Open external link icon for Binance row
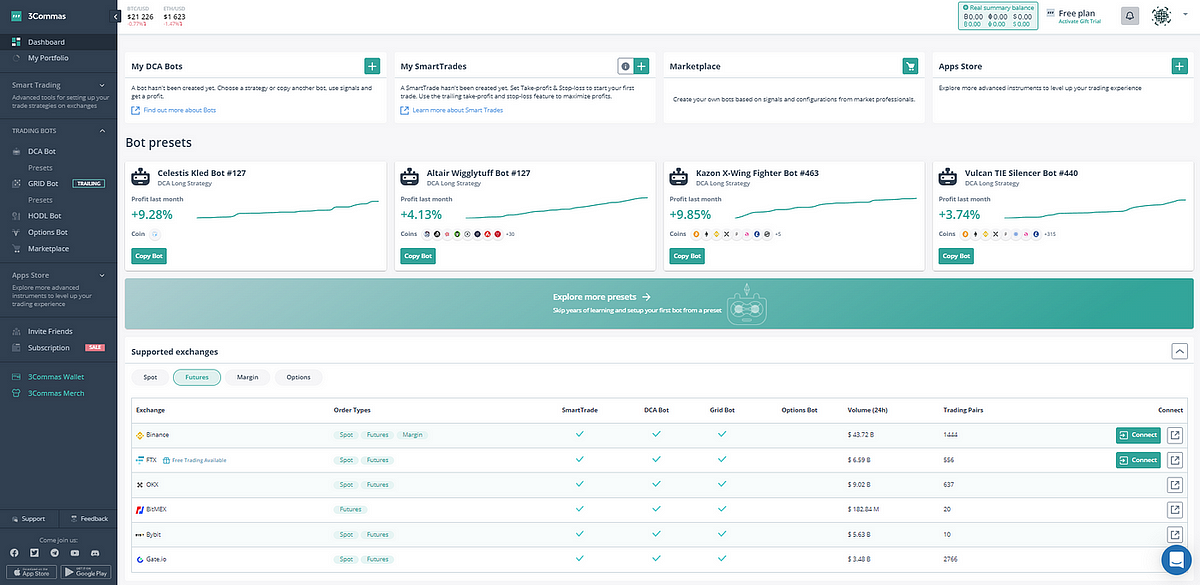 pyautogui.click(x=1175, y=435)
